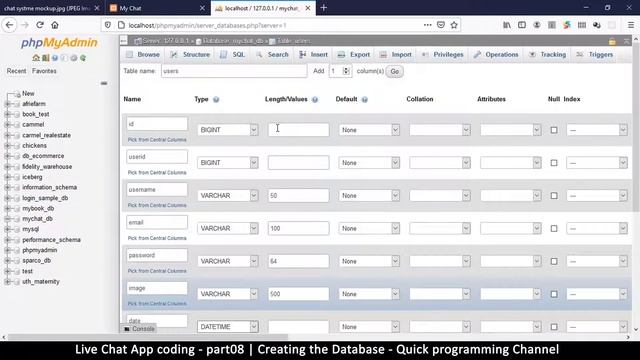Check the Null box for id column

pyautogui.click(x=554, y=130)
